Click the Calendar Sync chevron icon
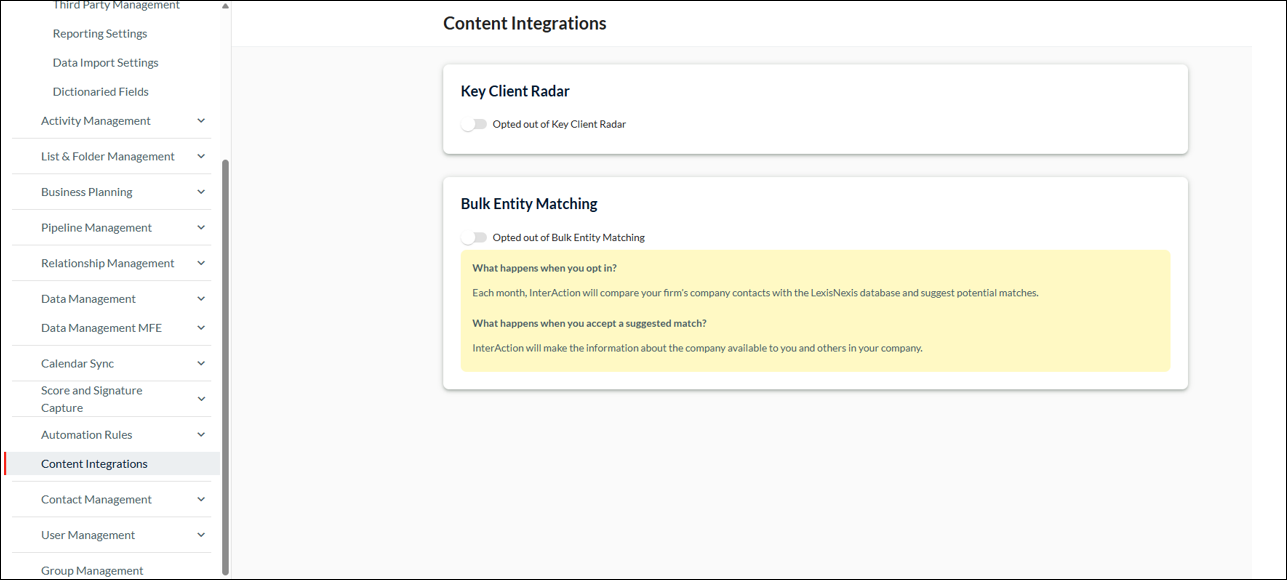Screen dimensions: 1287x580 coord(201,363)
